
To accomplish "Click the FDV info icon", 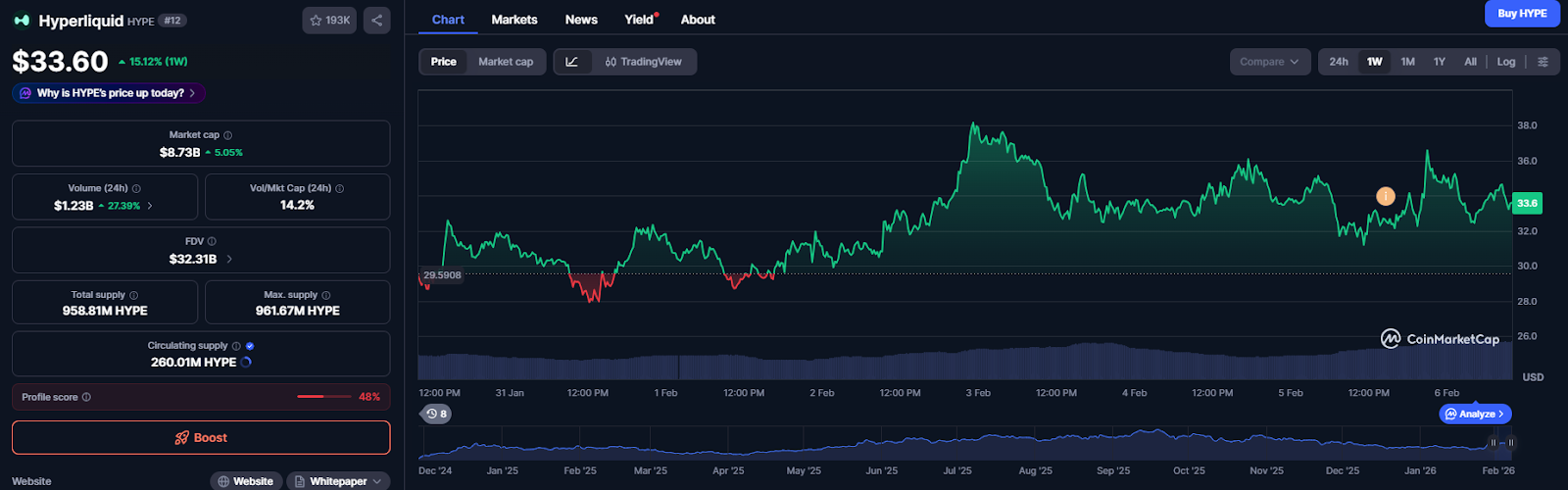I will coord(212,241).
